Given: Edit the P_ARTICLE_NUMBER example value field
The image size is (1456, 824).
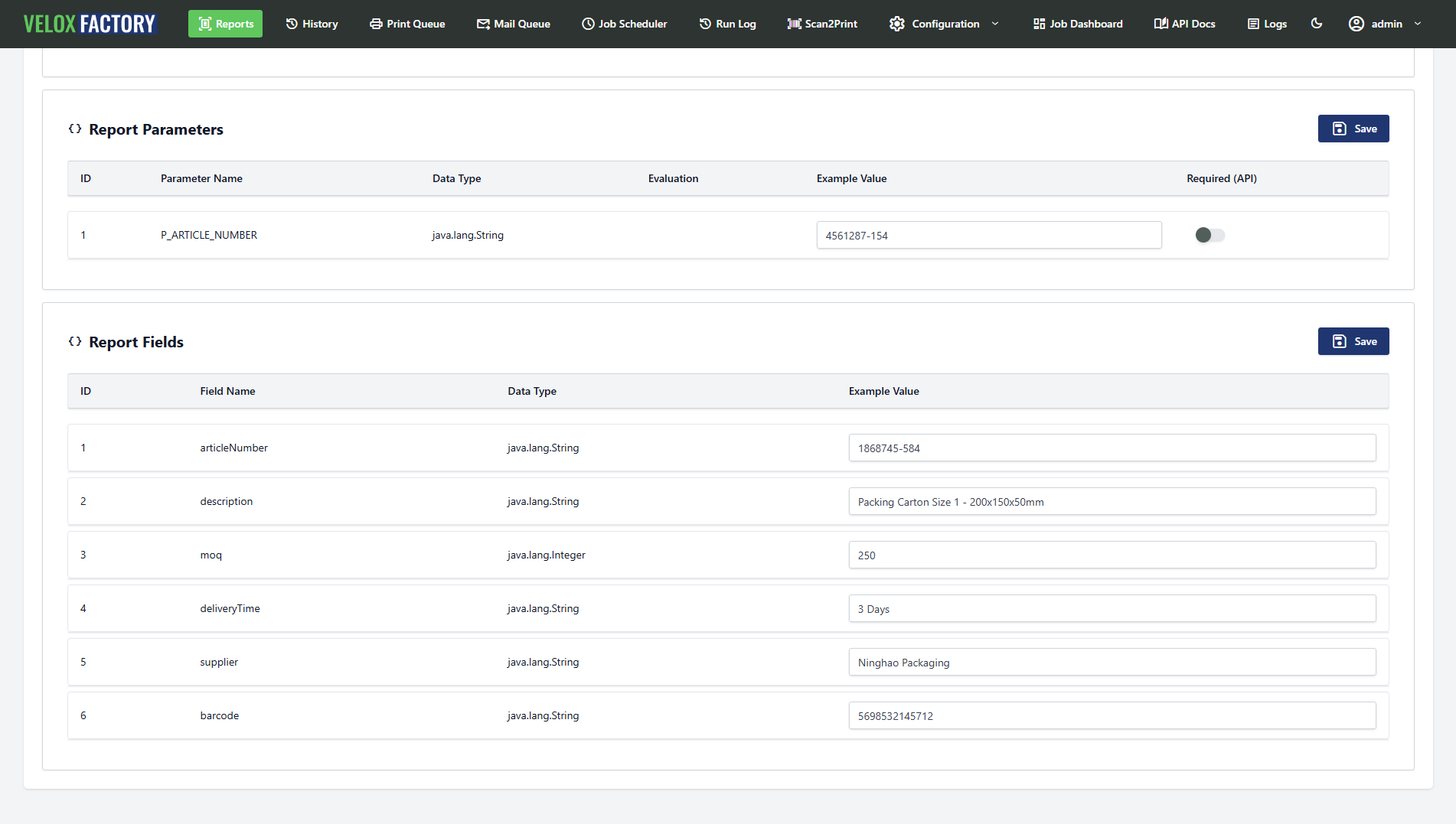Looking at the screenshot, I should tap(989, 235).
